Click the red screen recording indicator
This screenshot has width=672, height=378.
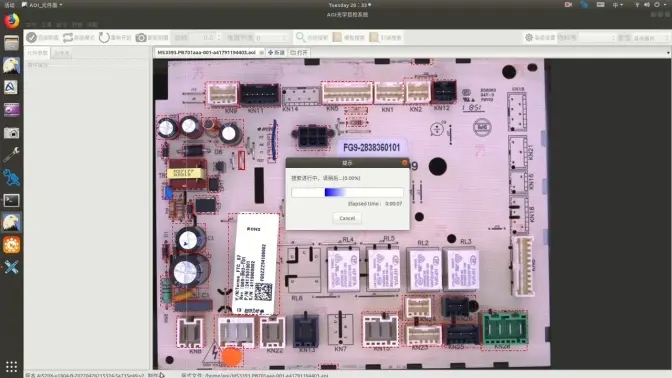[x=568, y=5]
